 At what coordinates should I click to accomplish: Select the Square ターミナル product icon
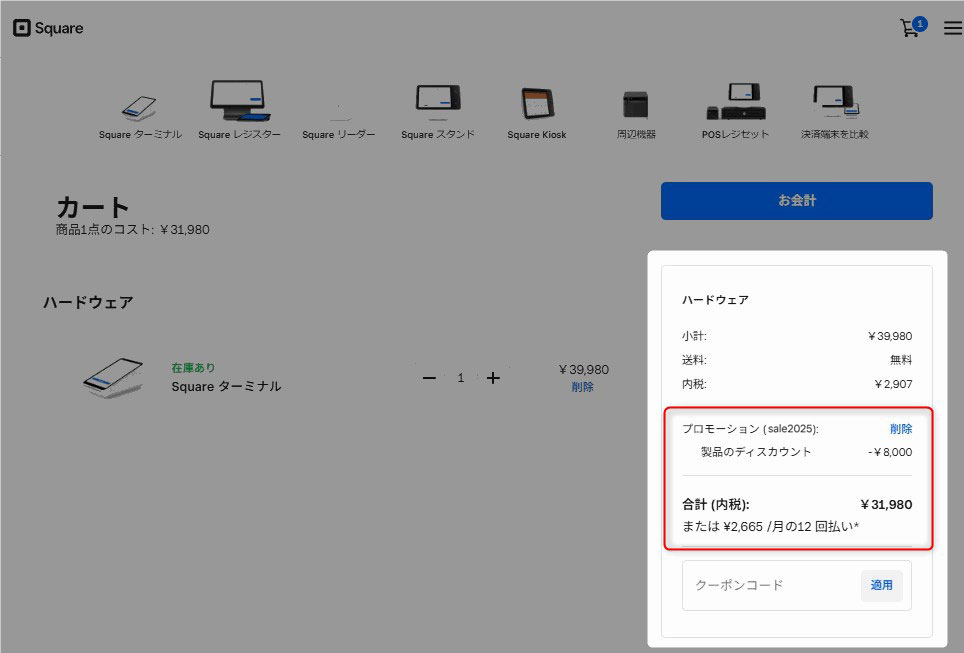click(140, 108)
